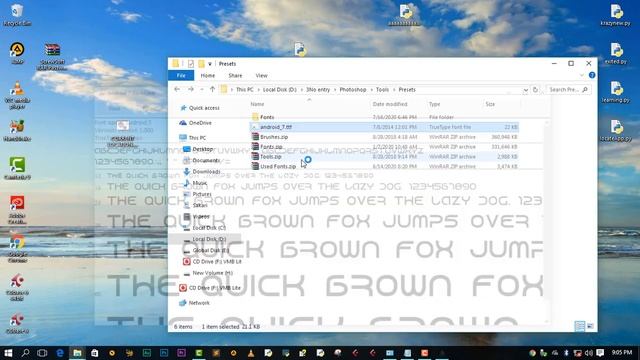
Task: Sort by Size column header
Action: pyautogui.click(x=490, y=104)
